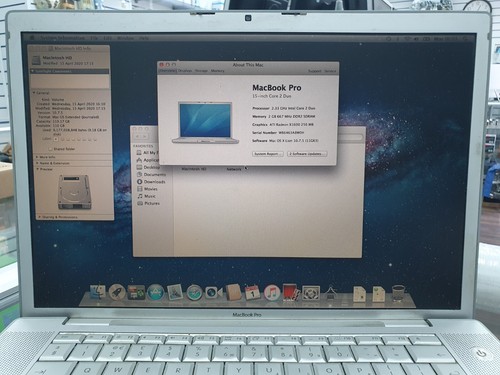Open the calendar icon in Dock

click(x=253, y=293)
